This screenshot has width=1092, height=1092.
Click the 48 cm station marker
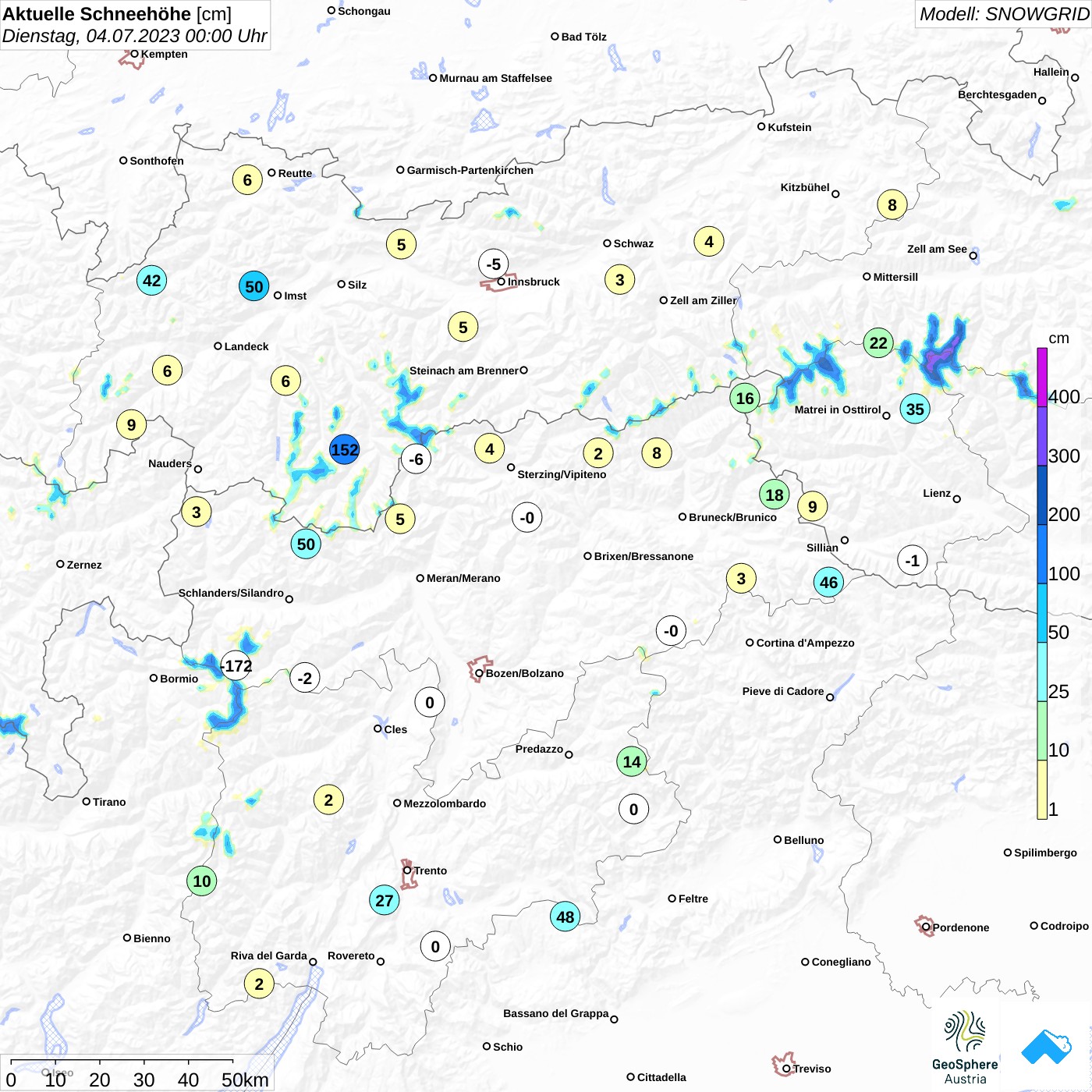point(565,917)
